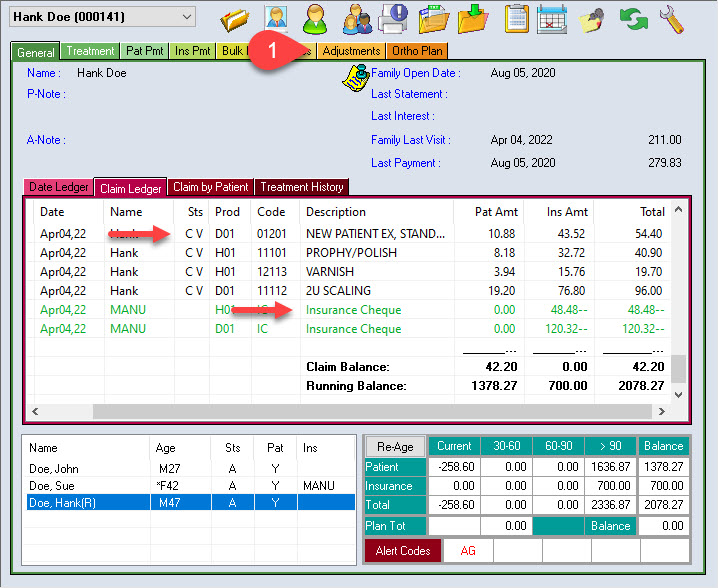Click the Pat Amt column header
This screenshot has height=588, width=718.
coord(489,212)
